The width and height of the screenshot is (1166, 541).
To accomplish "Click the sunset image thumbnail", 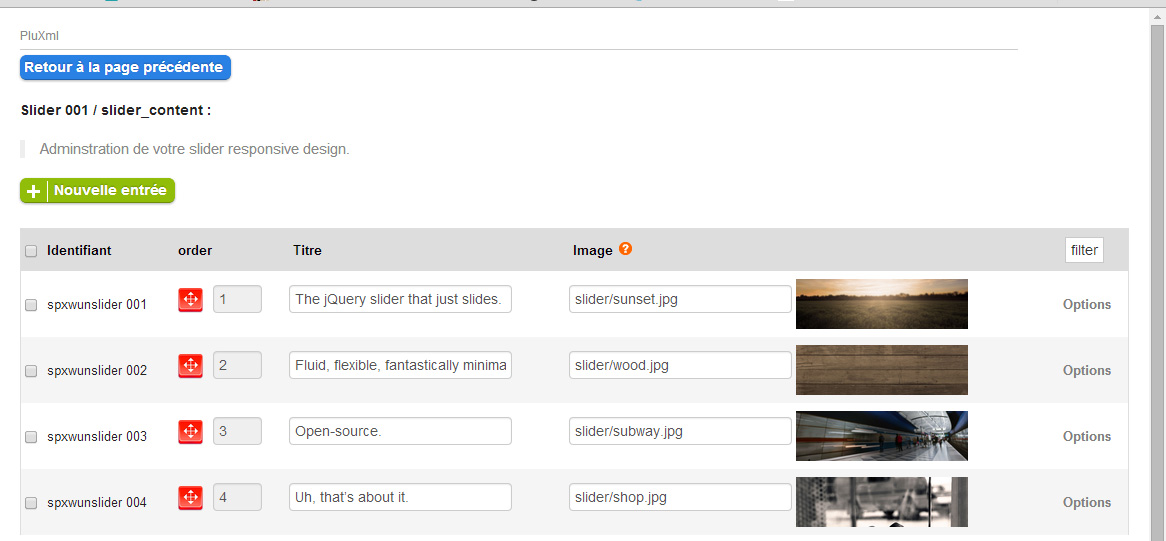I will pos(881,304).
